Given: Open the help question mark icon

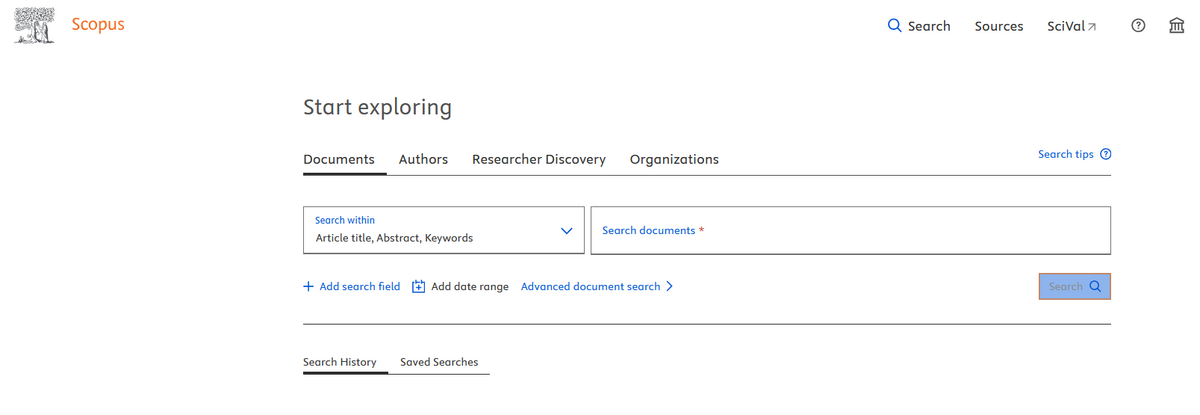Looking at the screenshot, I should (x=1138, y=26).
